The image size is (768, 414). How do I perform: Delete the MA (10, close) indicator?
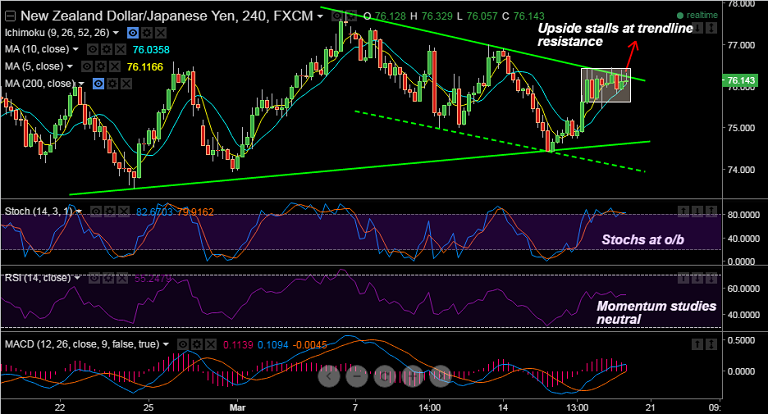pos(120,49)
